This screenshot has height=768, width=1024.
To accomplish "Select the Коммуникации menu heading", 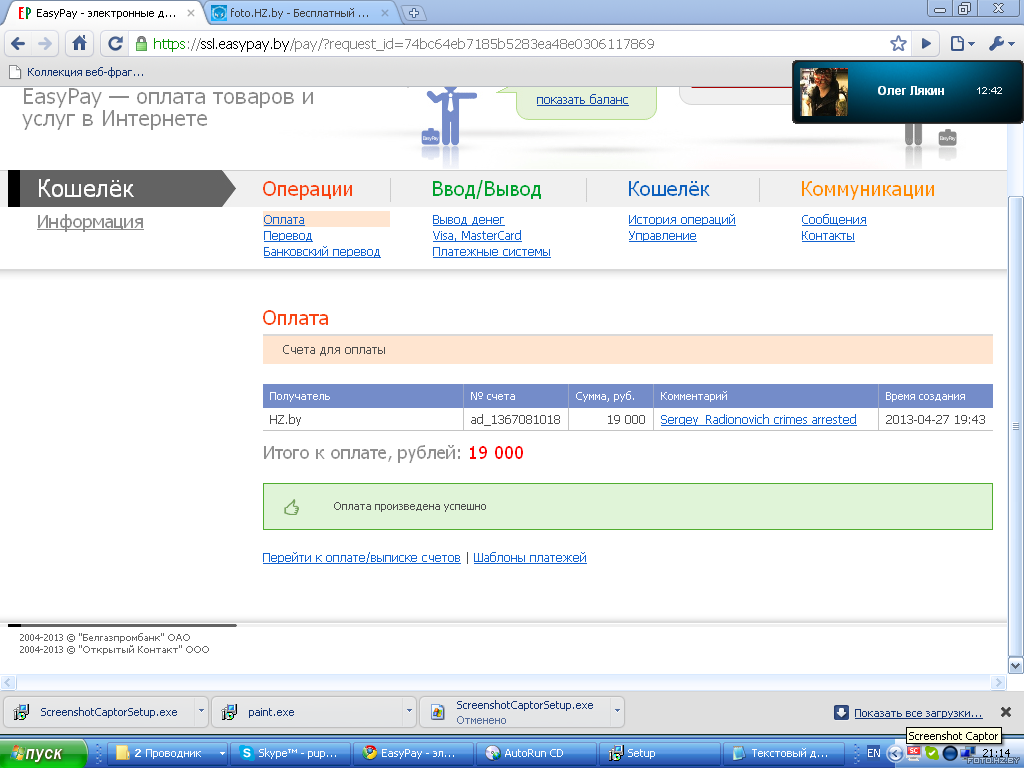I will [x=868, y=189].
